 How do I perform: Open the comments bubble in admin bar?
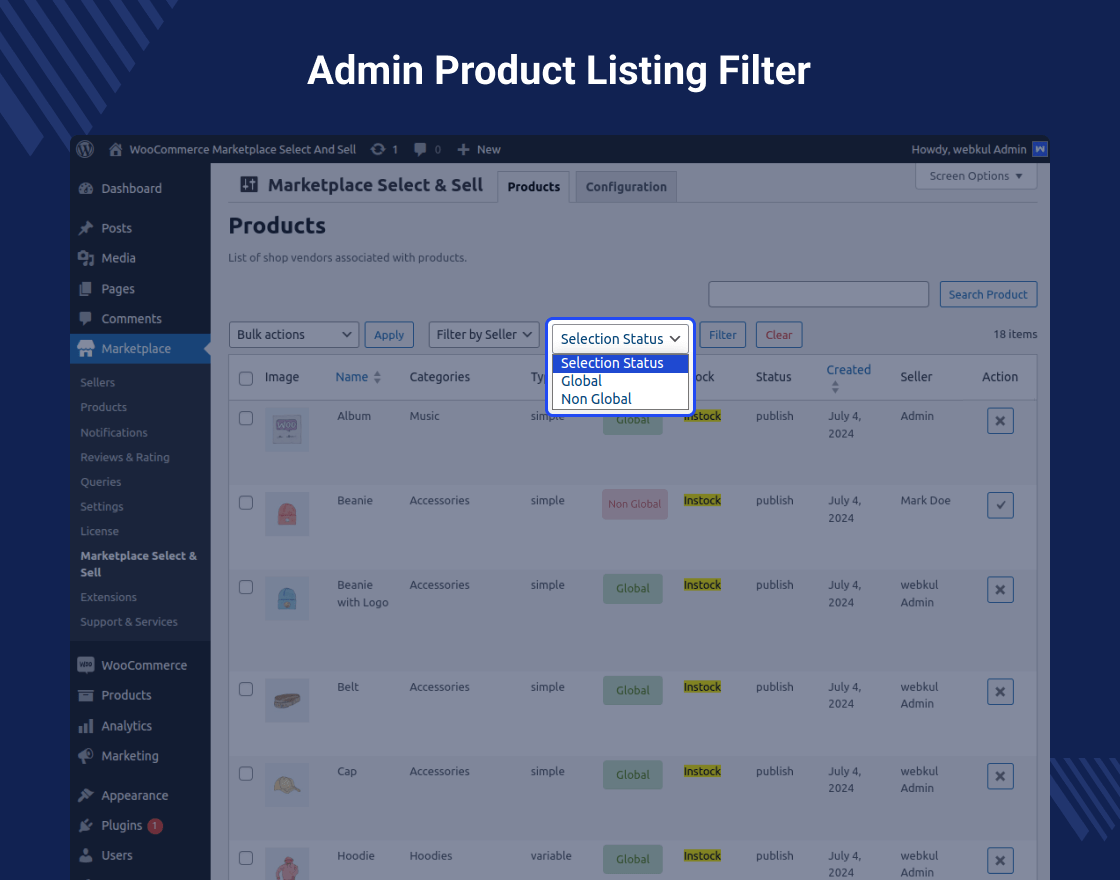click(420, 149)
